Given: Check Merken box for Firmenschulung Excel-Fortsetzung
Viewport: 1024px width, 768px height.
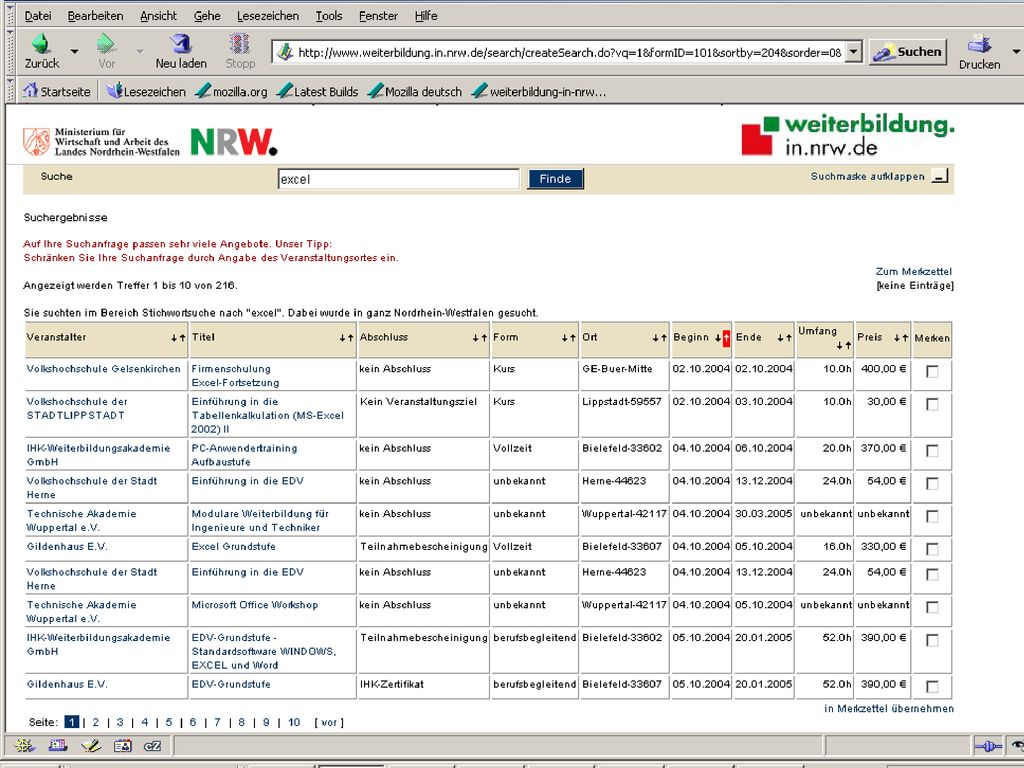Looking at the screenshot, I should [x=933, y=372].
